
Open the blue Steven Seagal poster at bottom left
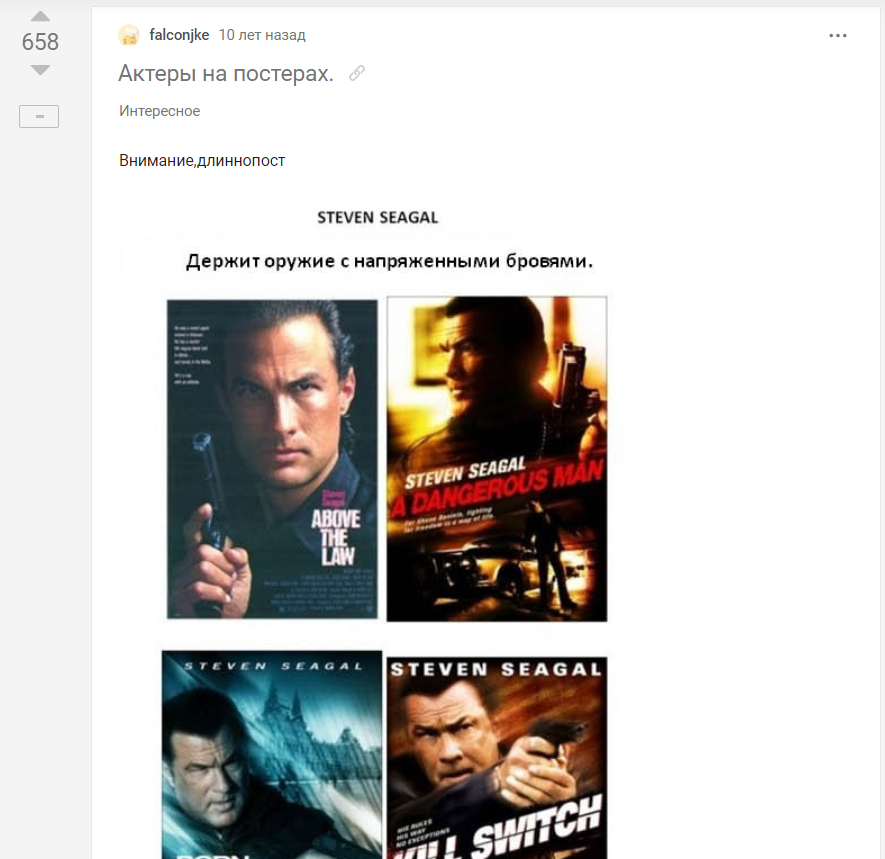pyautogui.click(x=272, y=755)
